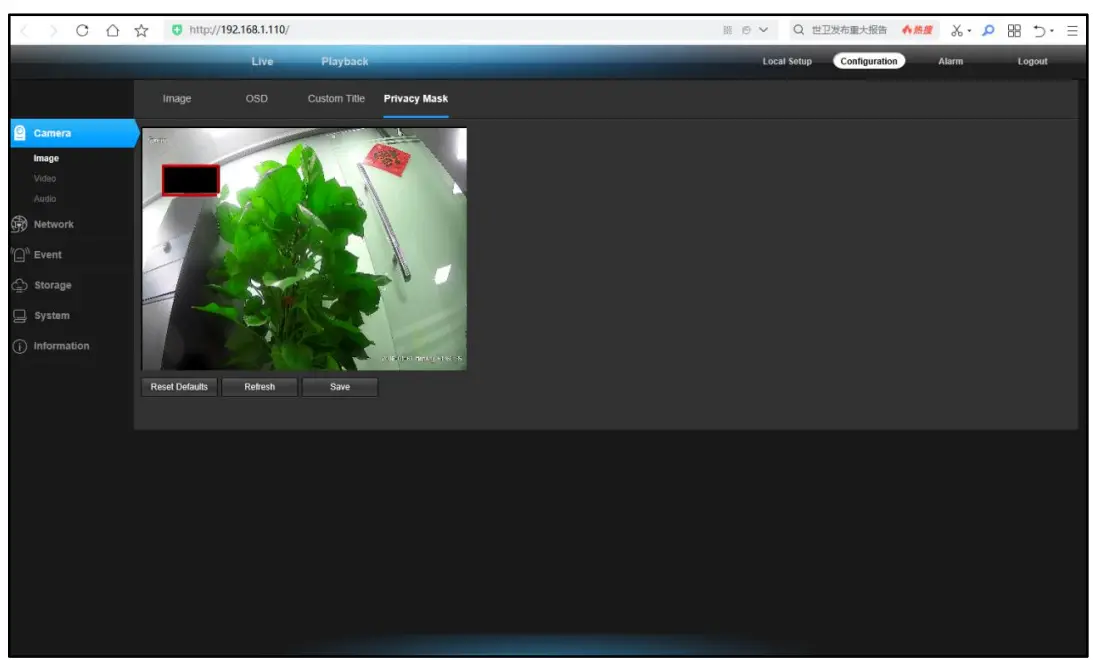
Task: Switch to the Image tab
Action: click(x=176, y=98)
